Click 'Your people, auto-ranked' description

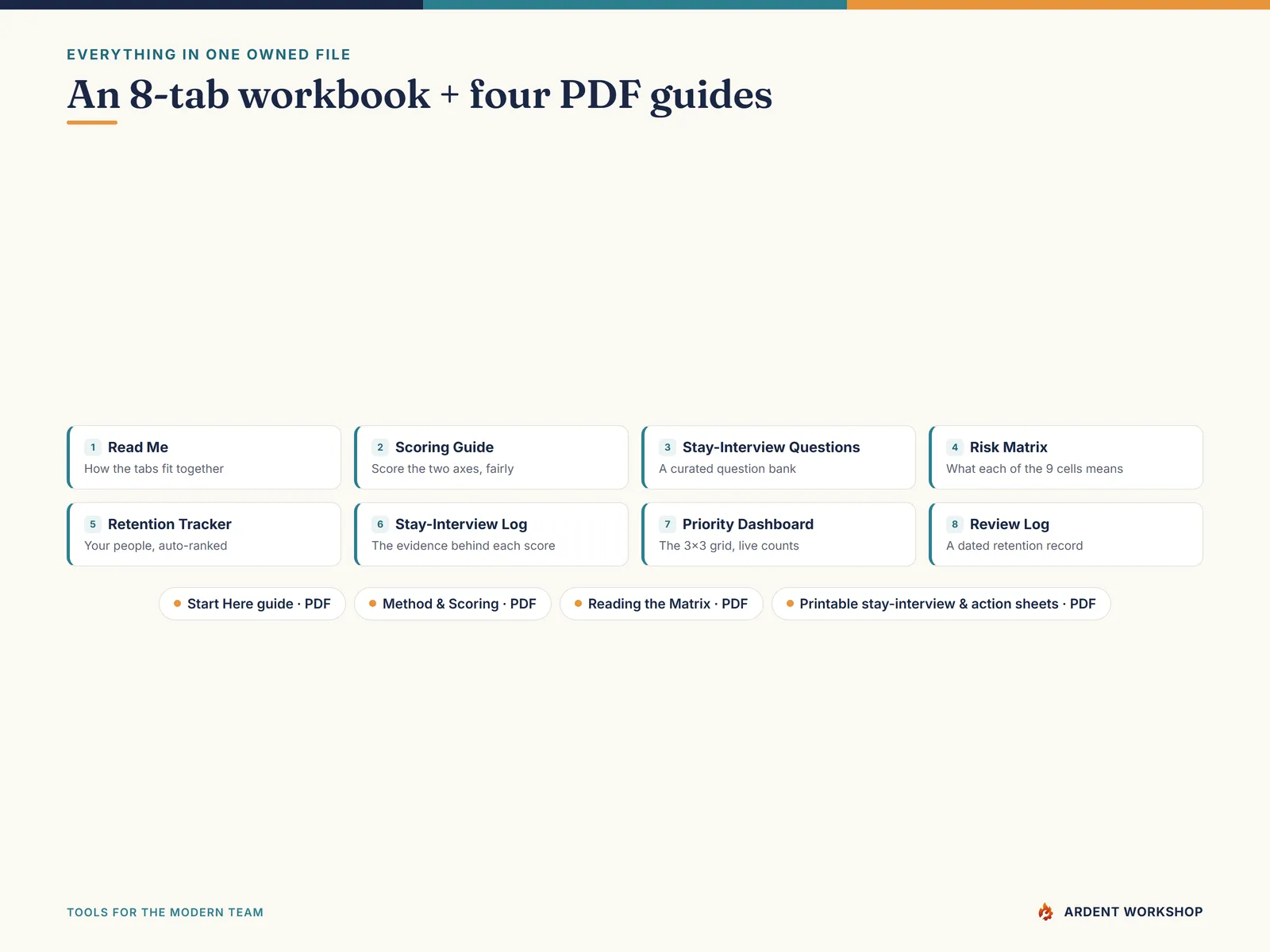[x=156, y=546]
